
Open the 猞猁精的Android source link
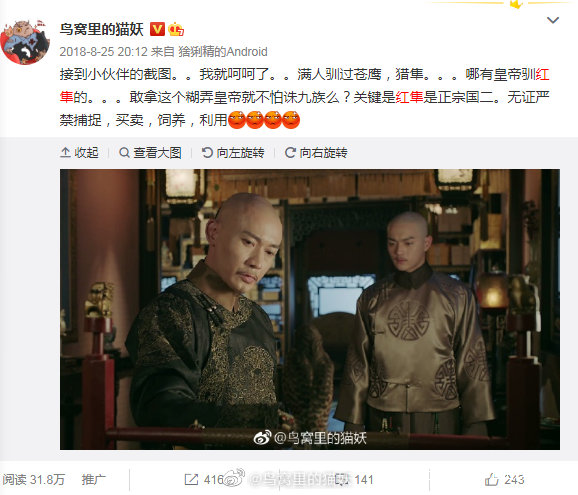point(223,52)
